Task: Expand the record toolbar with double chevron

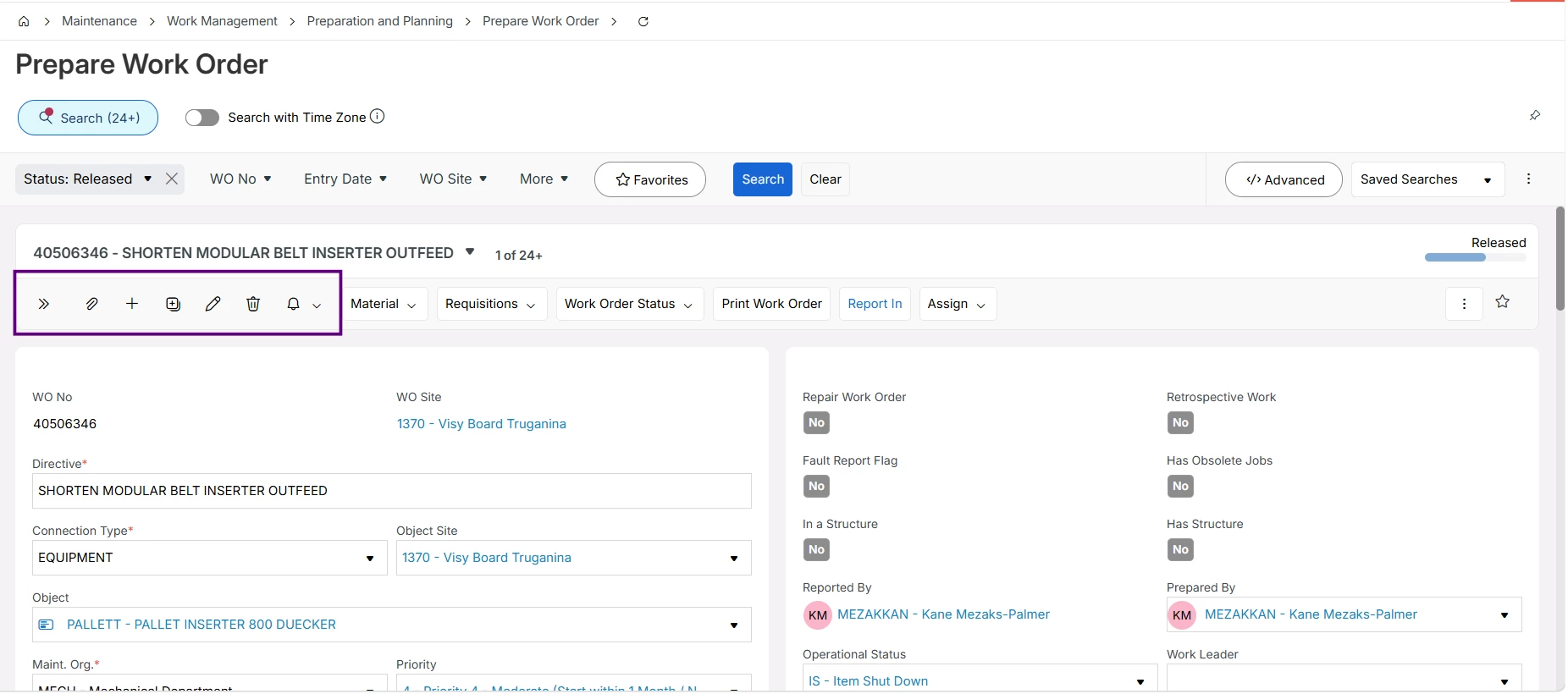Action: 44,304
